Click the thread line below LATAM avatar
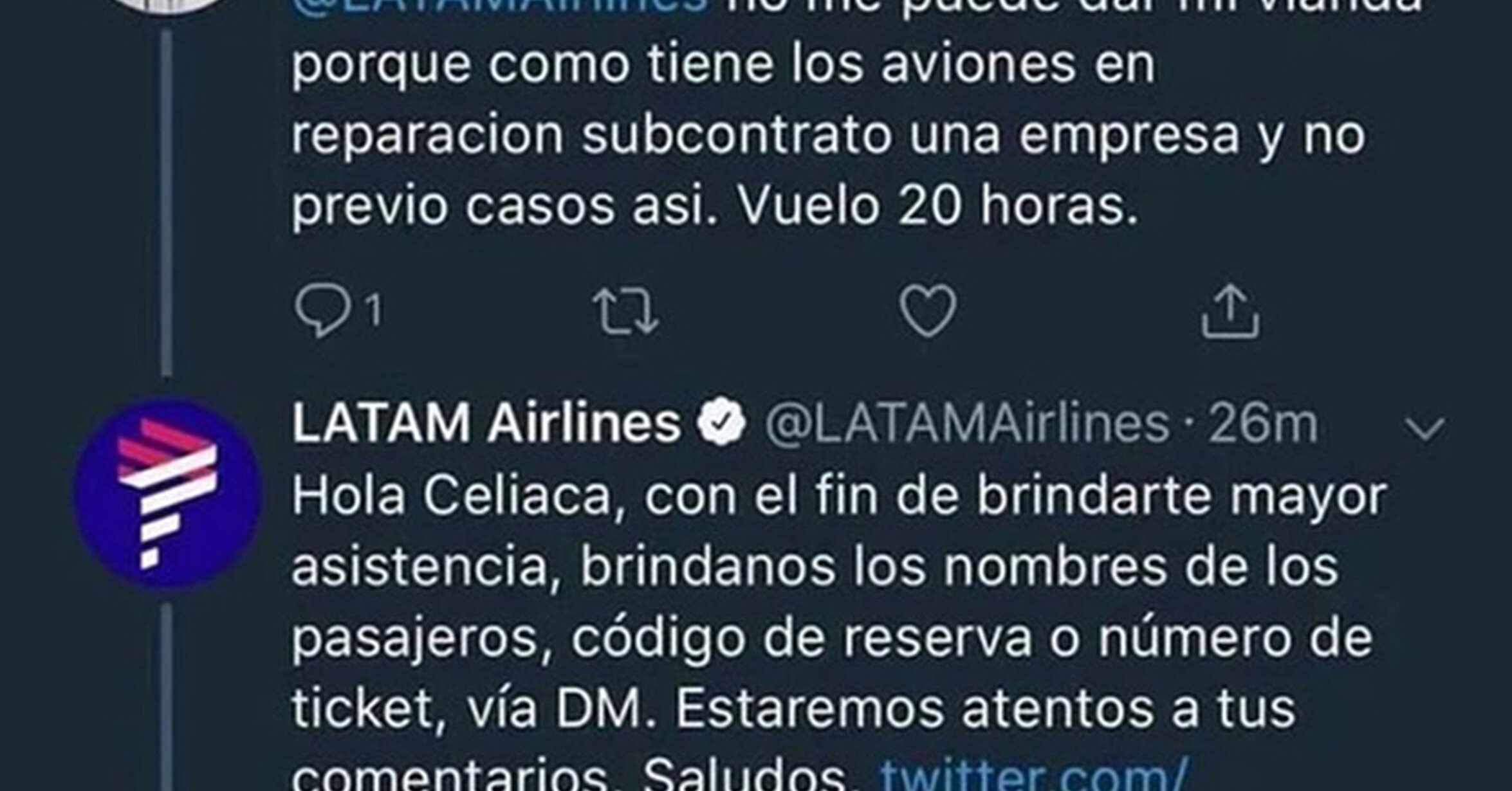This screenshot has width=1512, height=791. coord(167,698)
